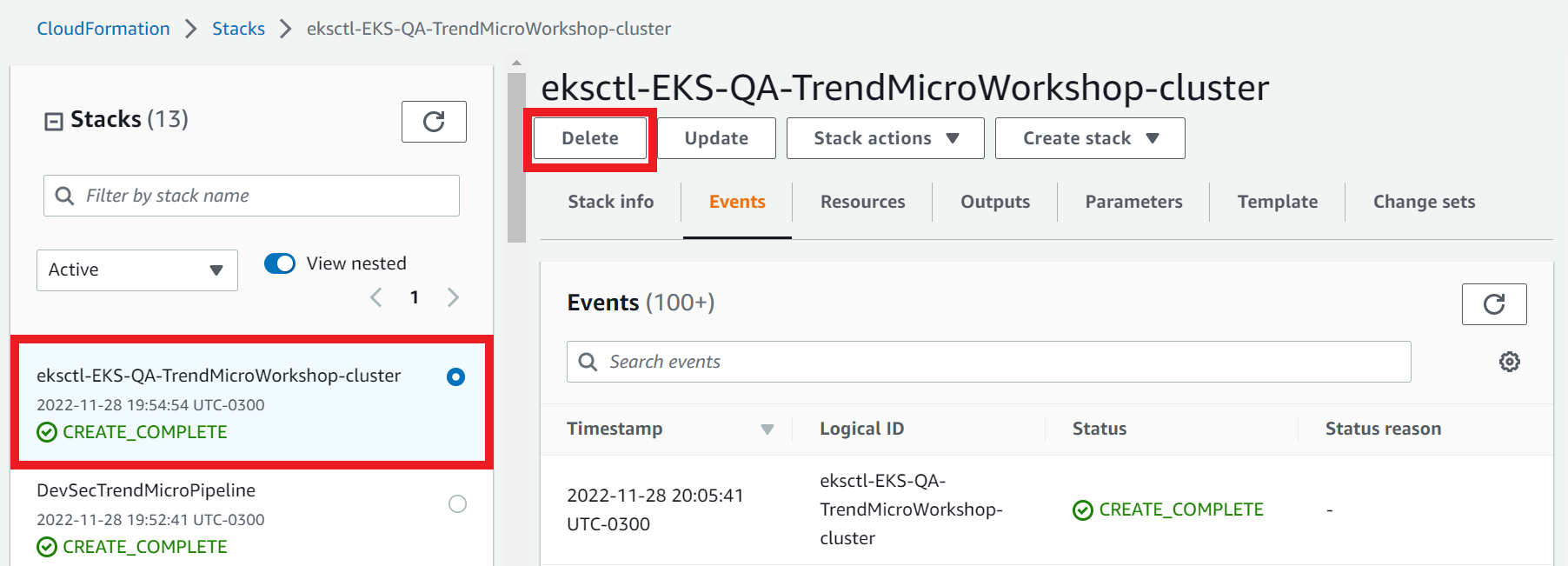The width and height of the screenshot is (1568, 566).
Task: Switch to the Resources tab
Action: click(x=863, y=202)
